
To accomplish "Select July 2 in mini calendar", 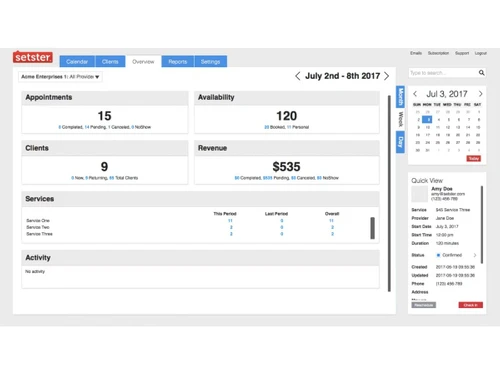I will [x=418, y=119].
